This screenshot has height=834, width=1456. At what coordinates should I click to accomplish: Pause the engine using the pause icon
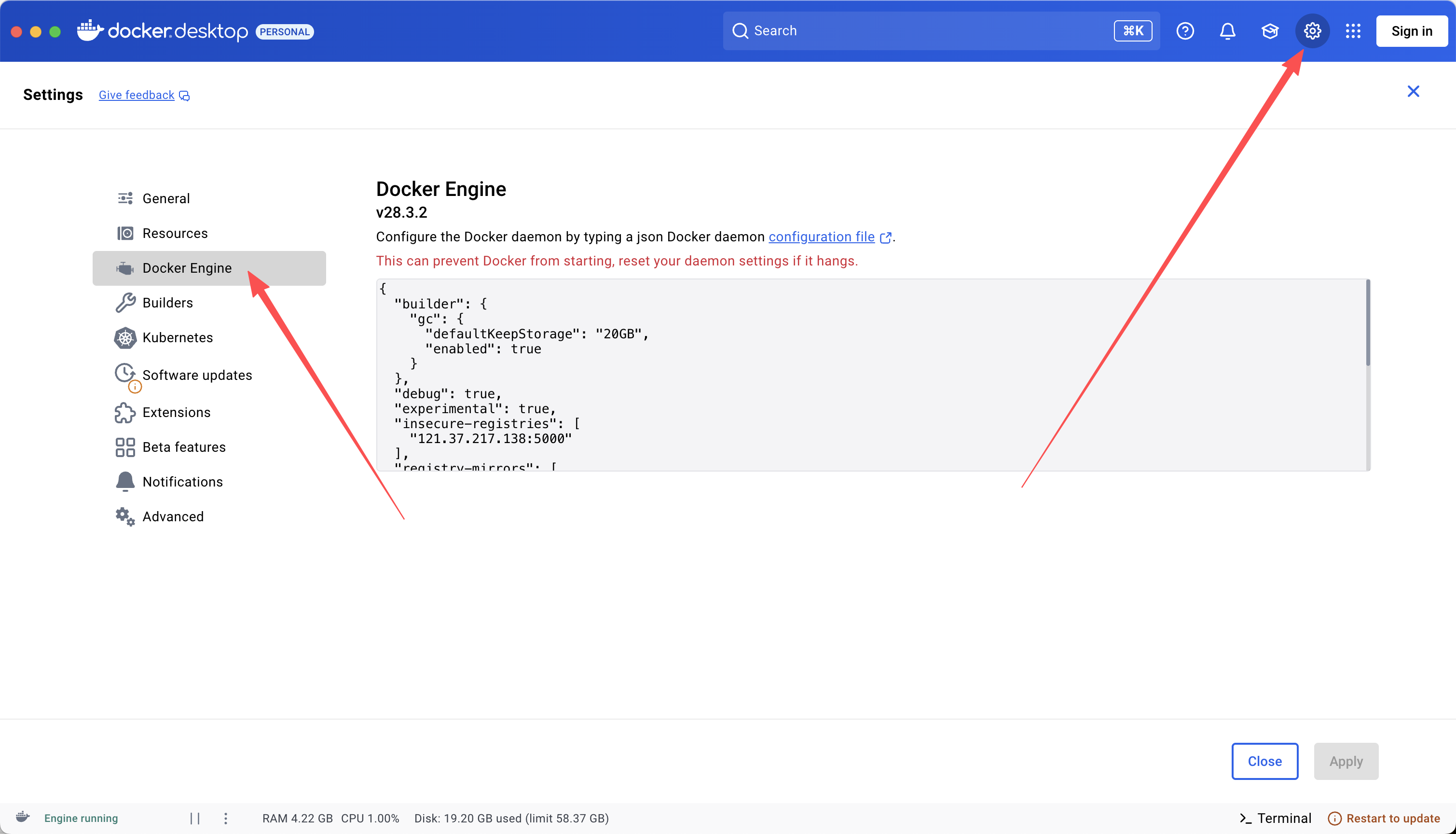click(195, 818)
